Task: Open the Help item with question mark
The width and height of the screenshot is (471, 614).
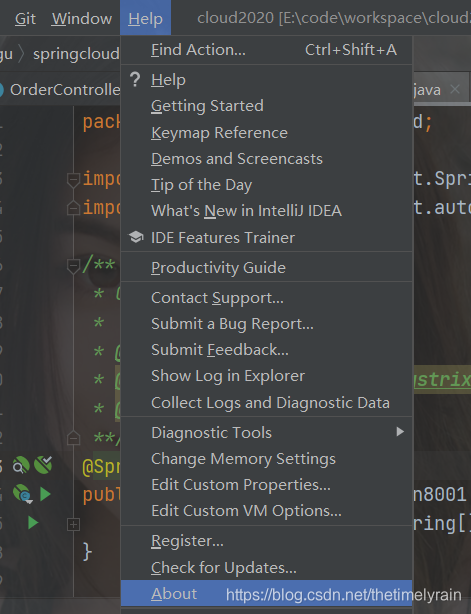Action: pyautogui.click(x=266, y=79)
